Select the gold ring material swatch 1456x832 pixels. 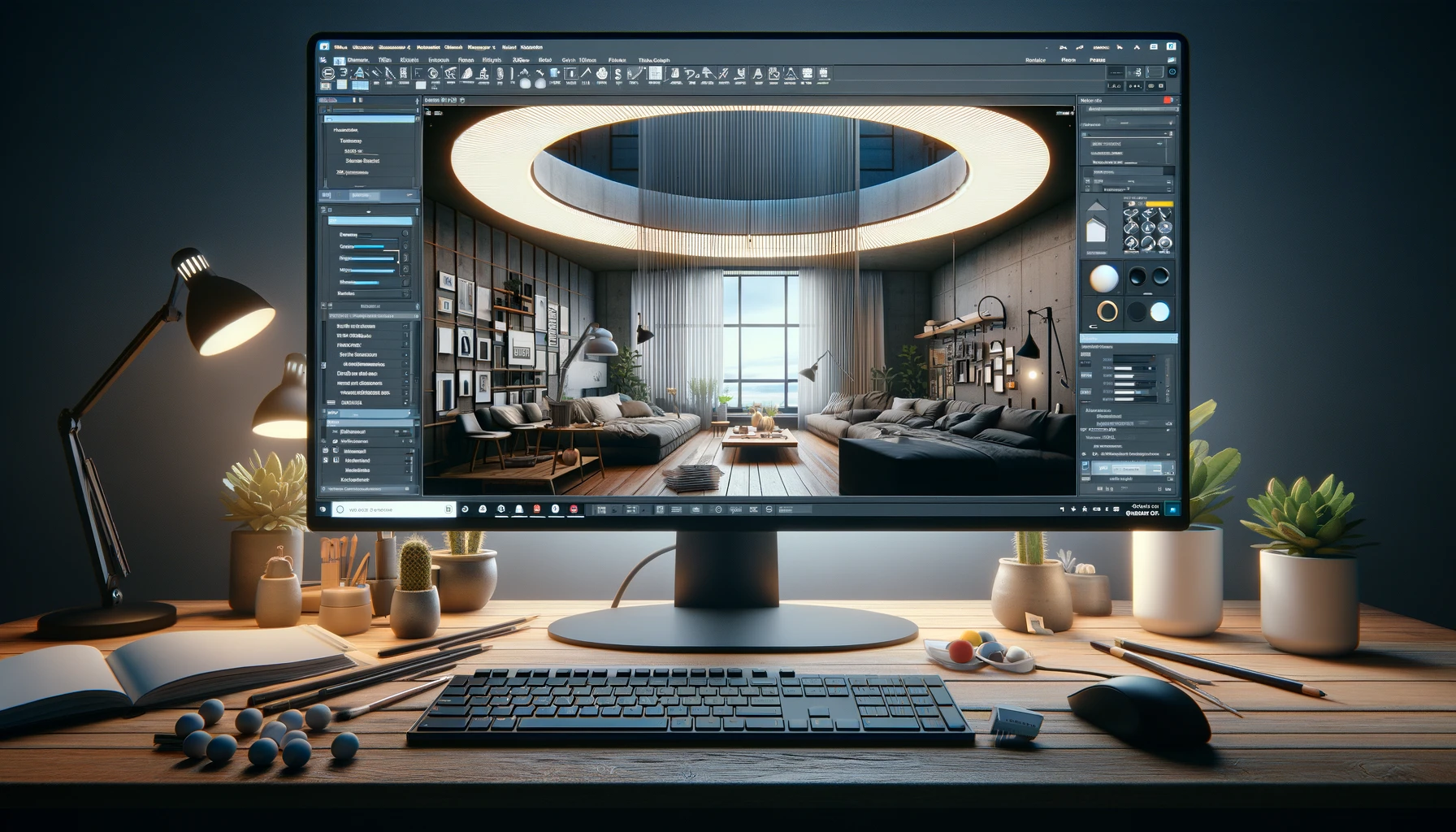(1107, 311)
